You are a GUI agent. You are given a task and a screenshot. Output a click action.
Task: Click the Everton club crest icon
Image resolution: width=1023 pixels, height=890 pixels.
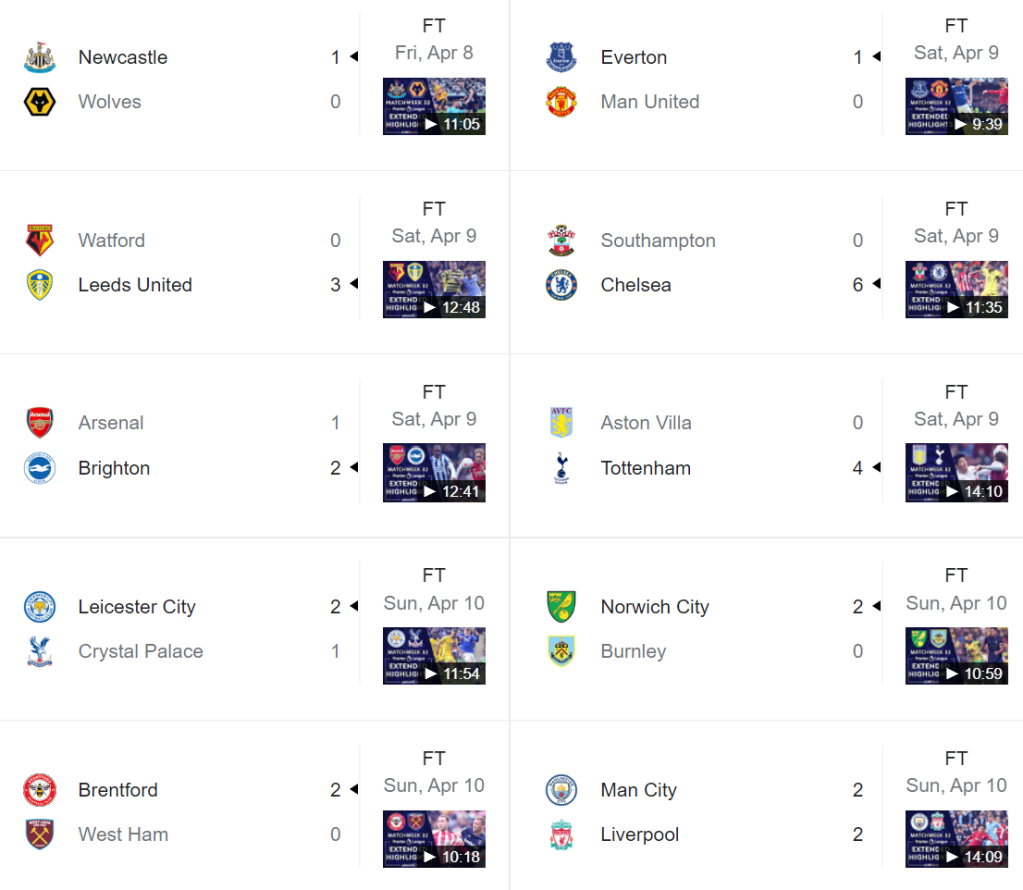pos(562,57)
